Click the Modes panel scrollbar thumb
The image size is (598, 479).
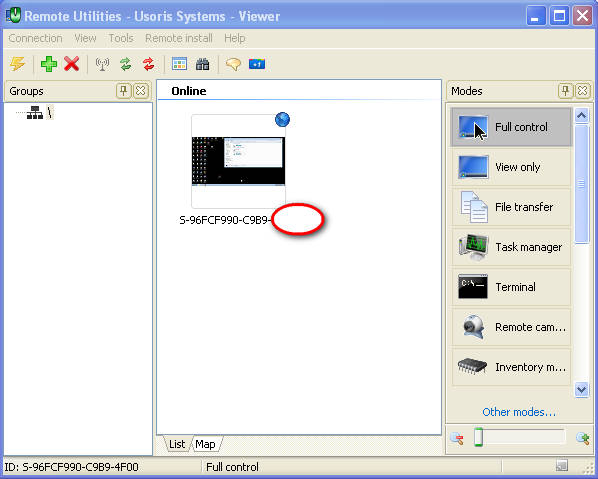tap(582, 184)
